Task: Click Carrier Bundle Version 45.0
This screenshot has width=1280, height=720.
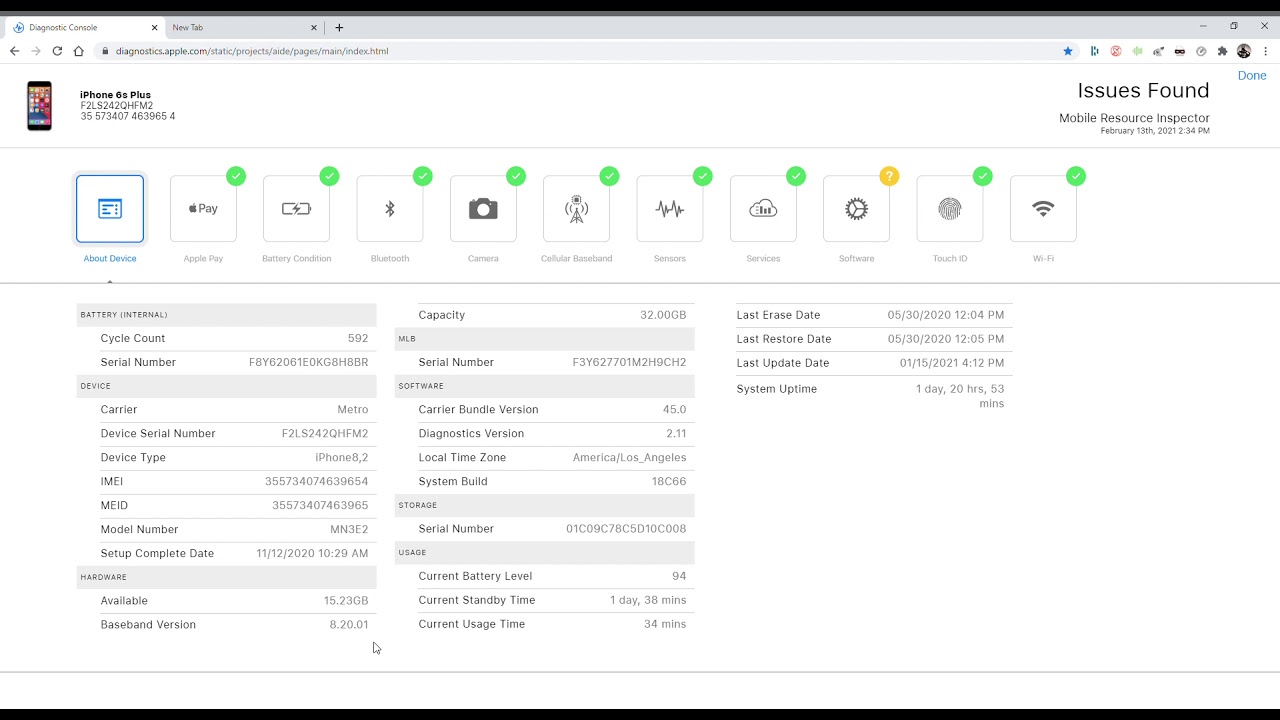Action: [674, 409]
